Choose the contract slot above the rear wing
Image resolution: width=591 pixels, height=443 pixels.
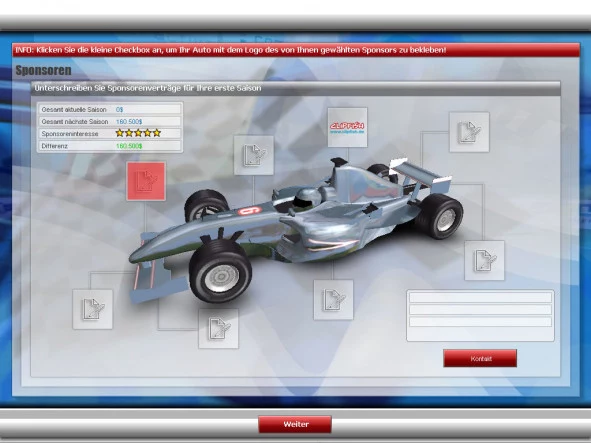(x=469, y=132)
